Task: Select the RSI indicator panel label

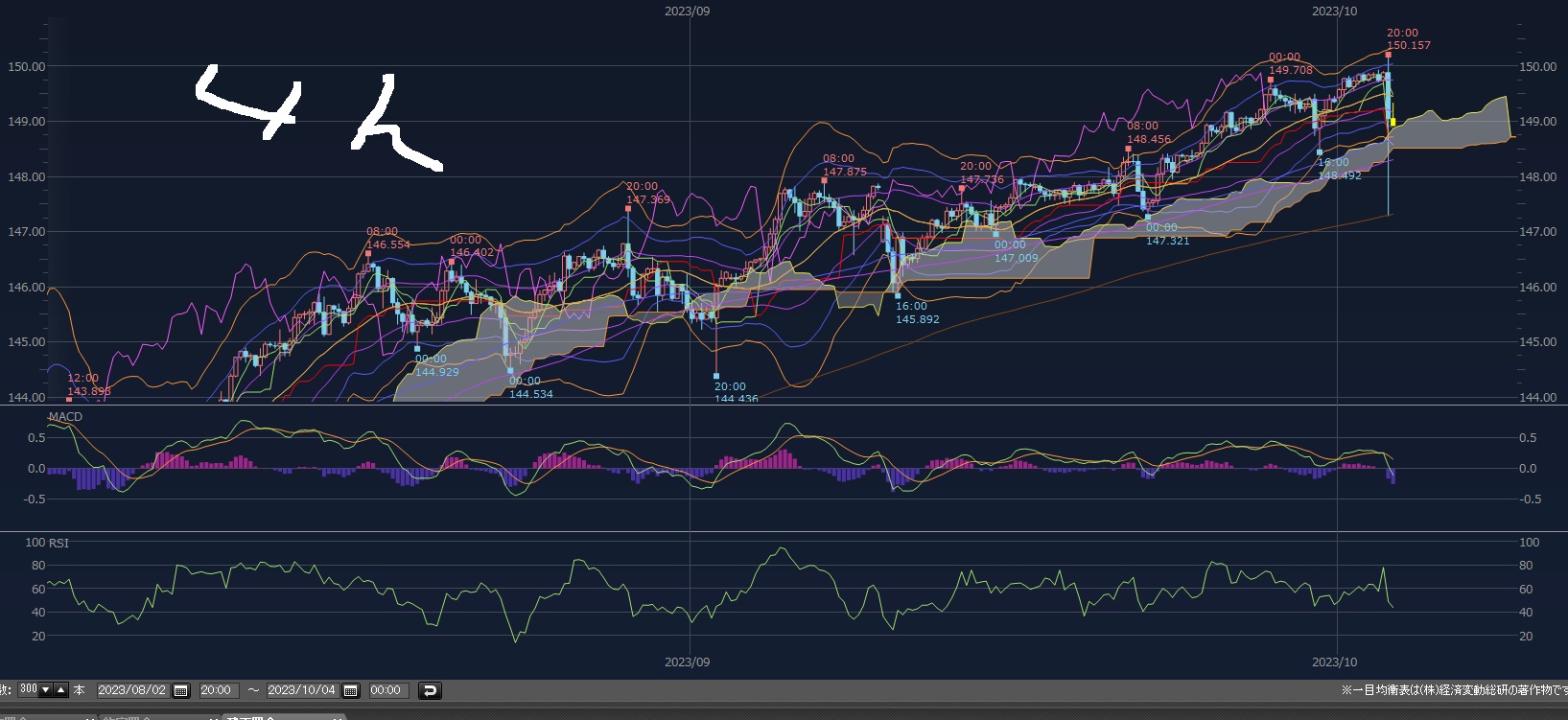Action: tap(59, 544)
